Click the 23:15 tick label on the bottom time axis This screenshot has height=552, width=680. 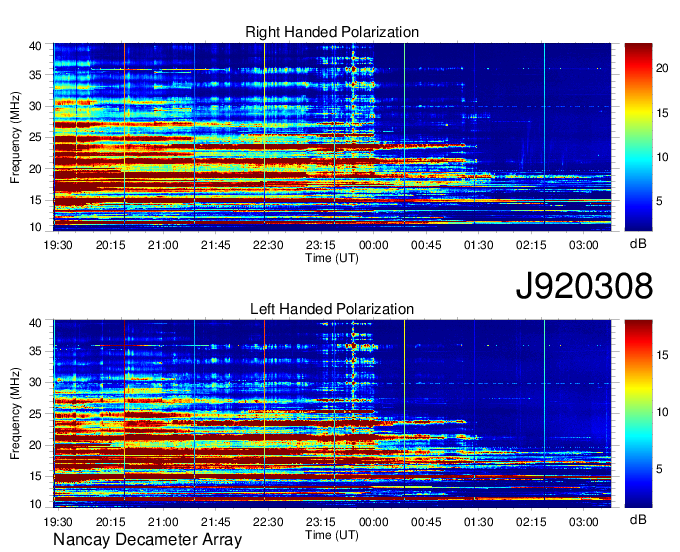[x=320, y=522]
